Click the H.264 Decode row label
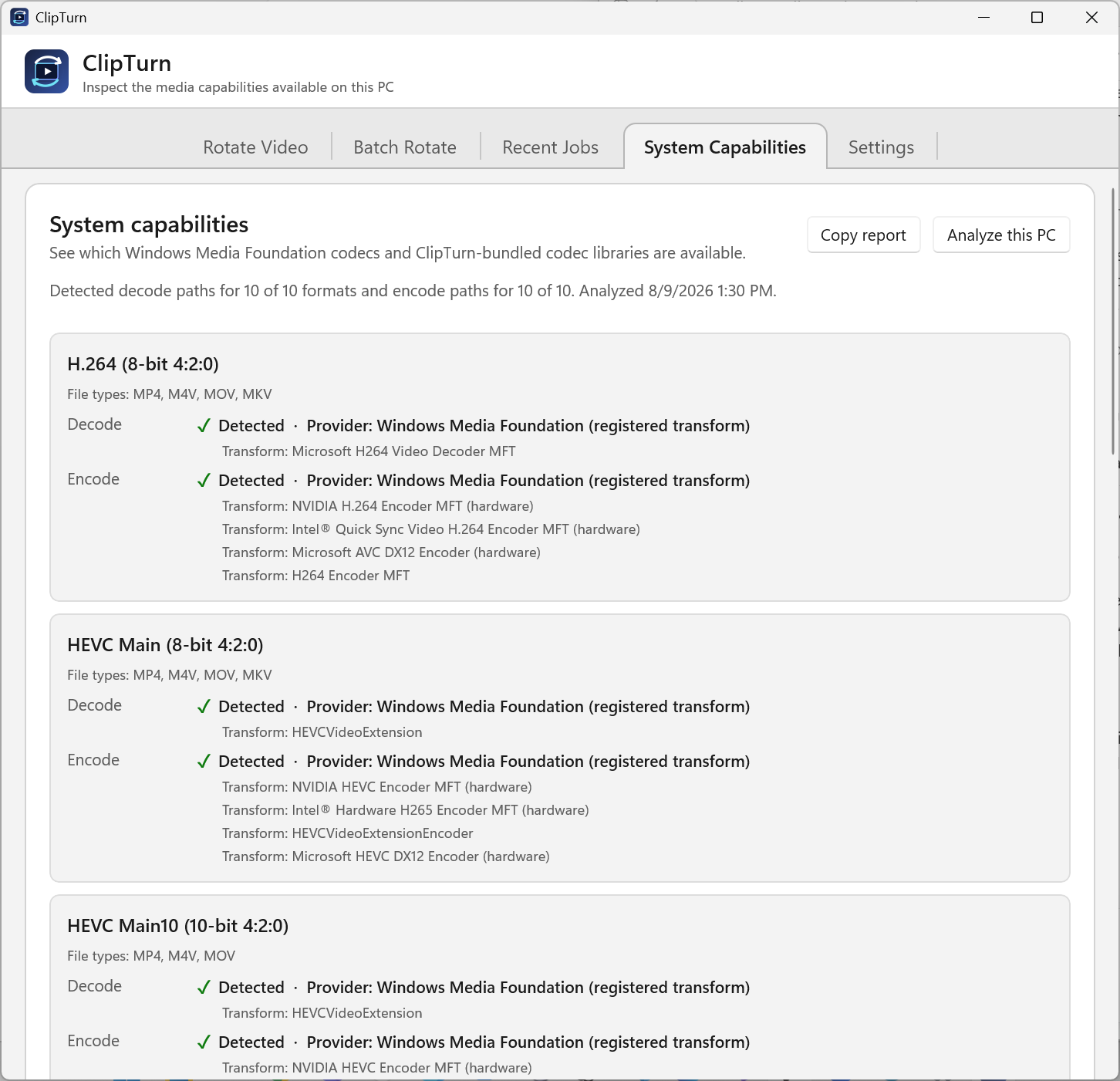Image resolution: width=1120 pixels, height=1081 pixels. [x=94, y=424]
